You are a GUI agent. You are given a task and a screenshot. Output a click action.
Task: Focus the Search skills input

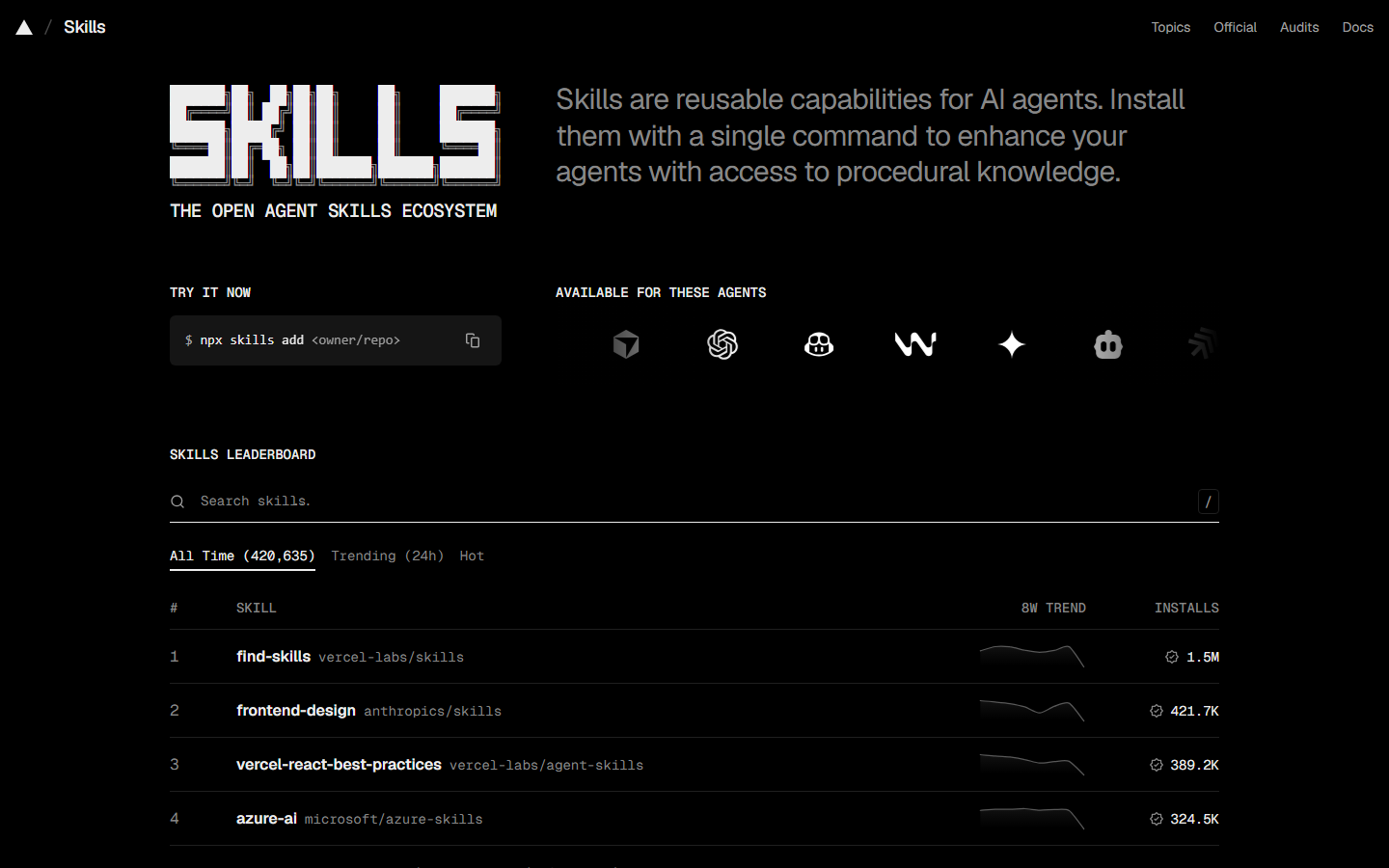[x=694, y=502]
